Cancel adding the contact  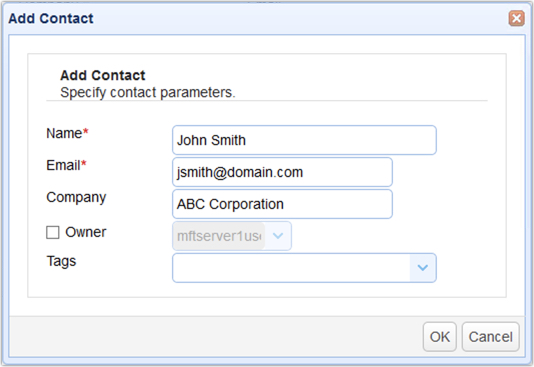490,337
